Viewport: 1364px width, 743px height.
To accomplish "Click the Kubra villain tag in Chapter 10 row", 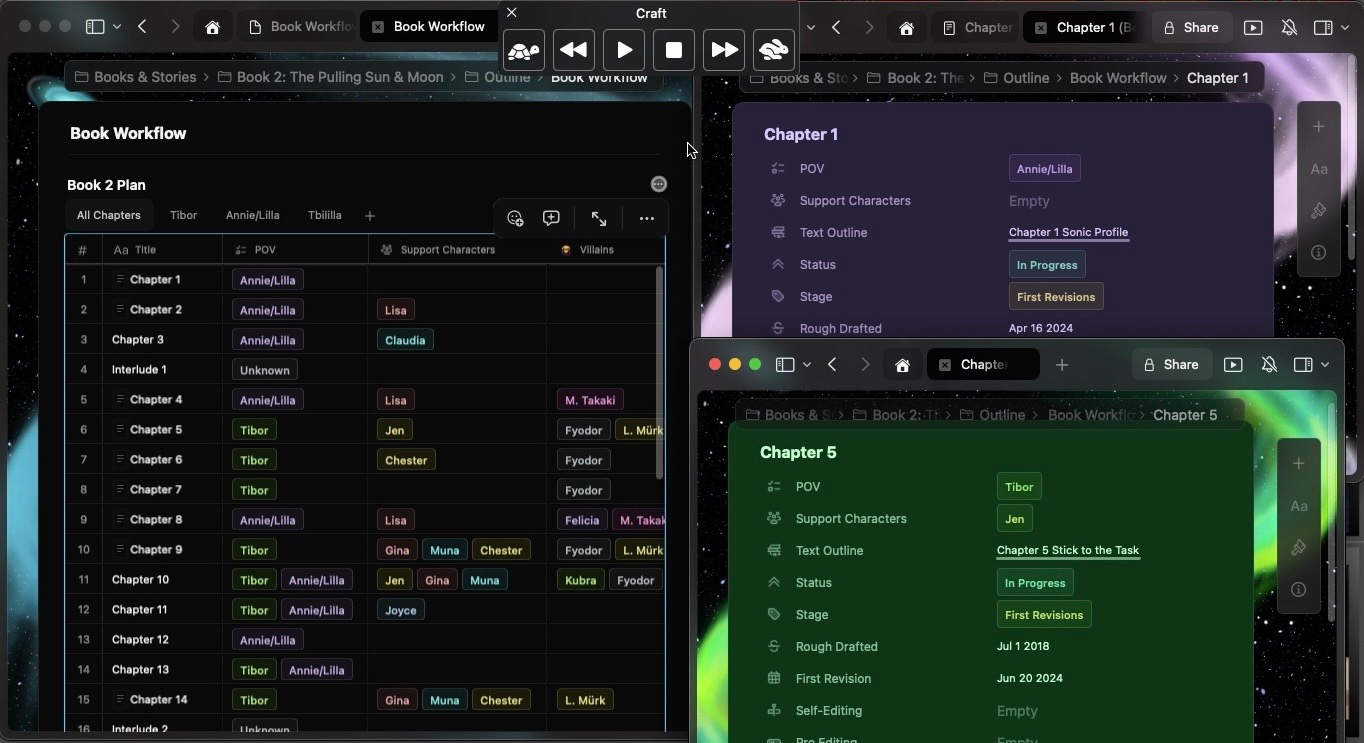I will click(580, 580).
